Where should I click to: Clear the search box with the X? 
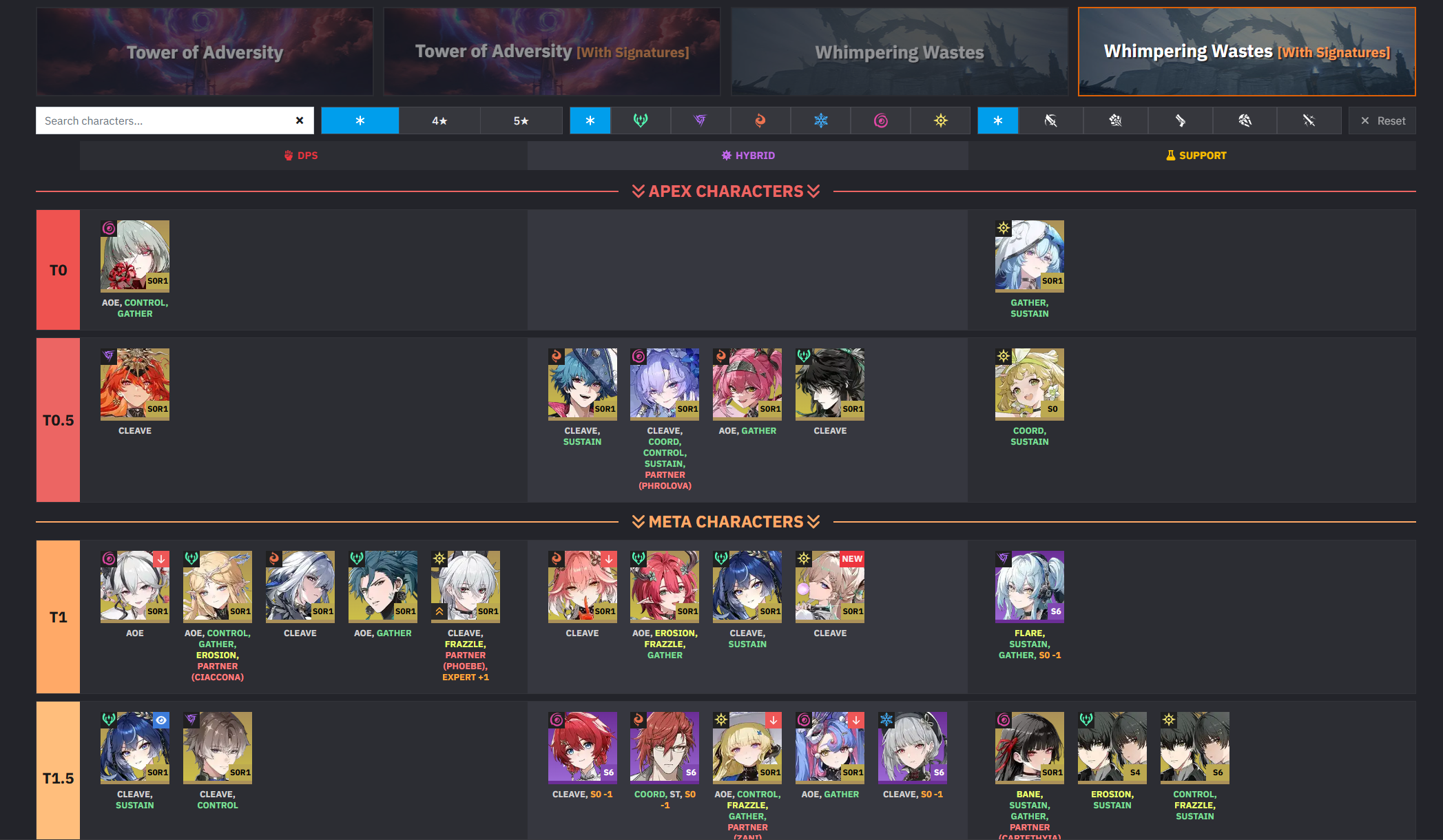point(300,120)
